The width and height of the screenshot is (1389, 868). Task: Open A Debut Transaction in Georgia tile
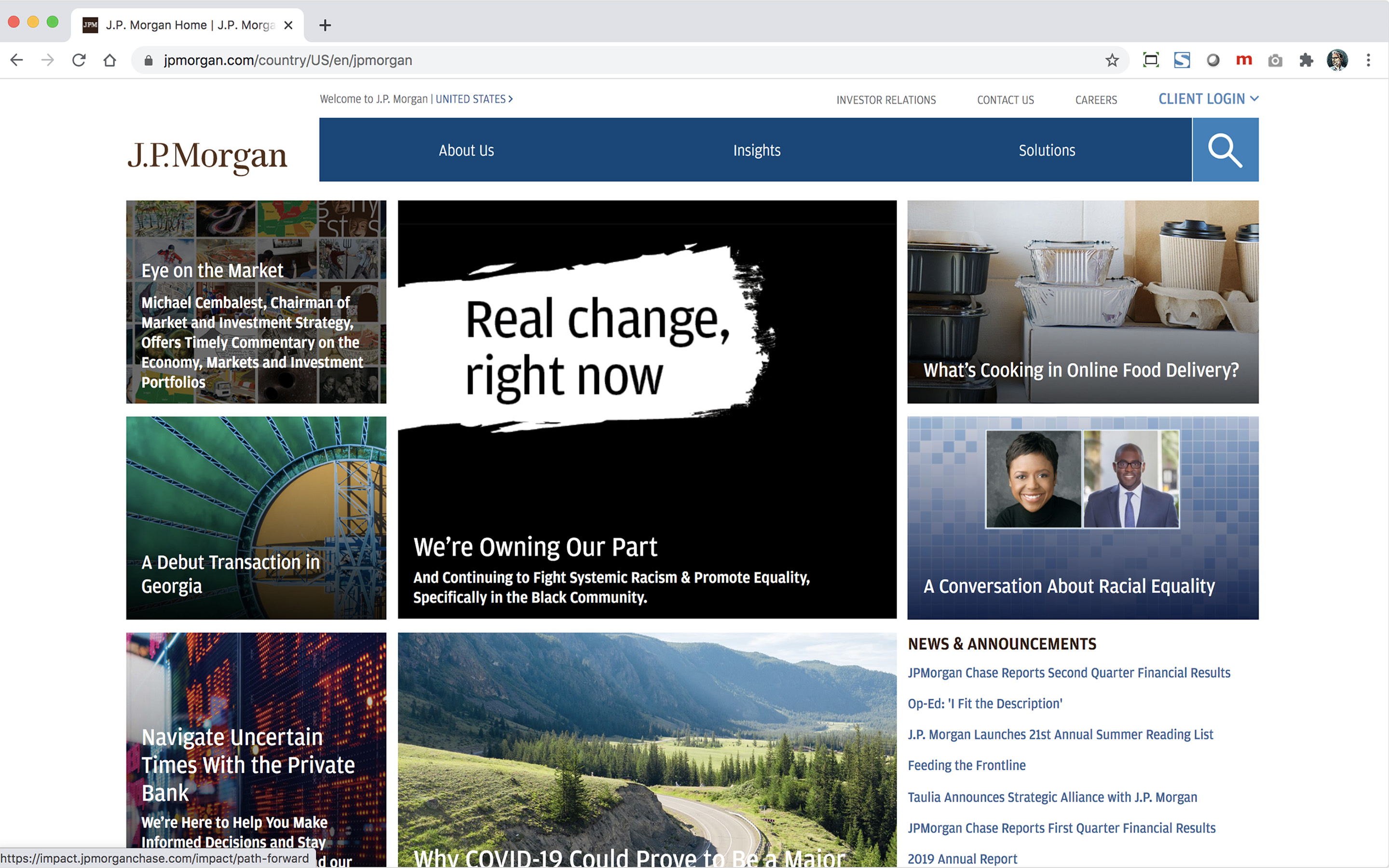[256, 518]
